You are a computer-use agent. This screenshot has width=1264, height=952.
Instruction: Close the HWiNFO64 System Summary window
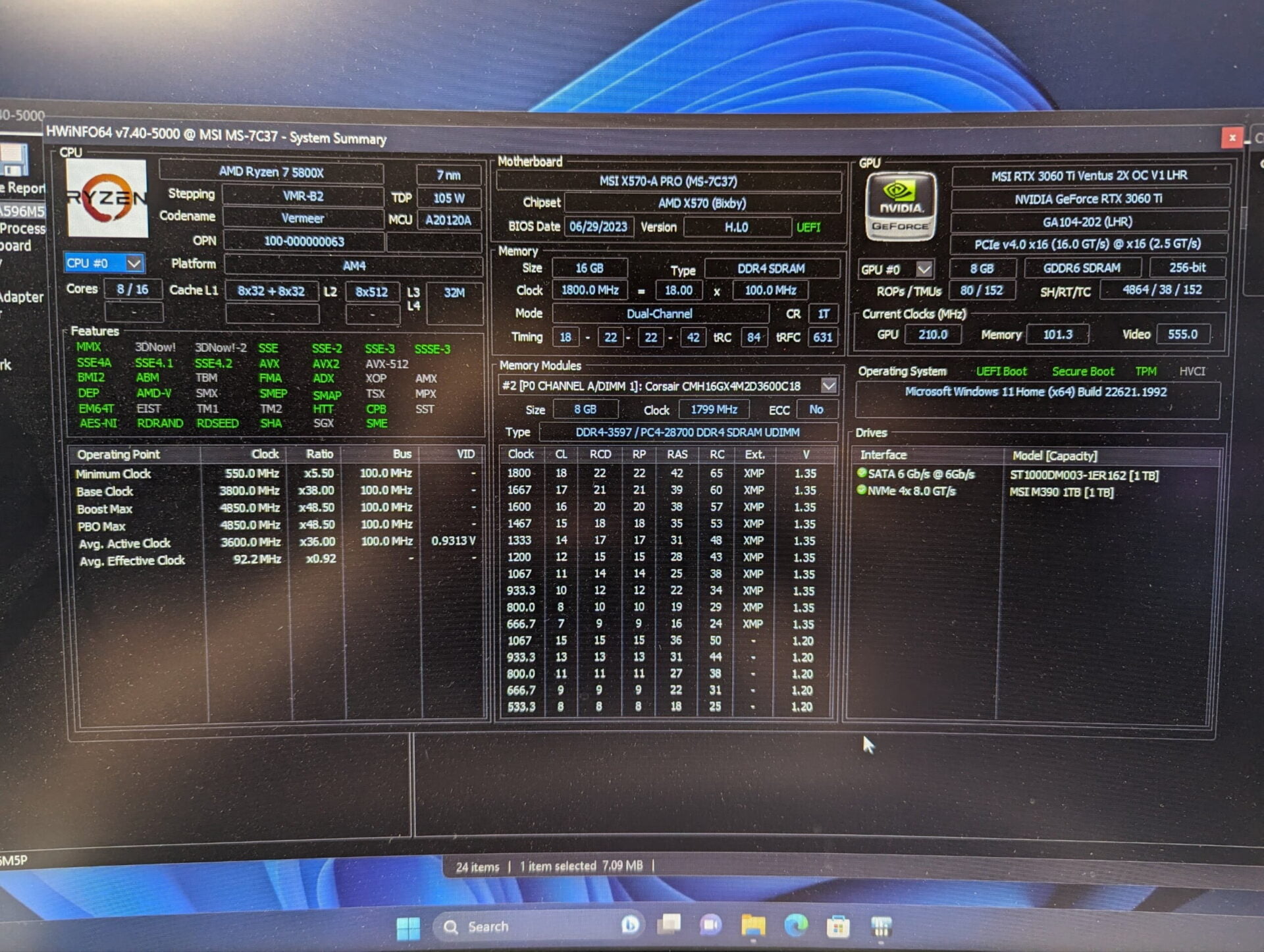click(x=1232, y=138)
